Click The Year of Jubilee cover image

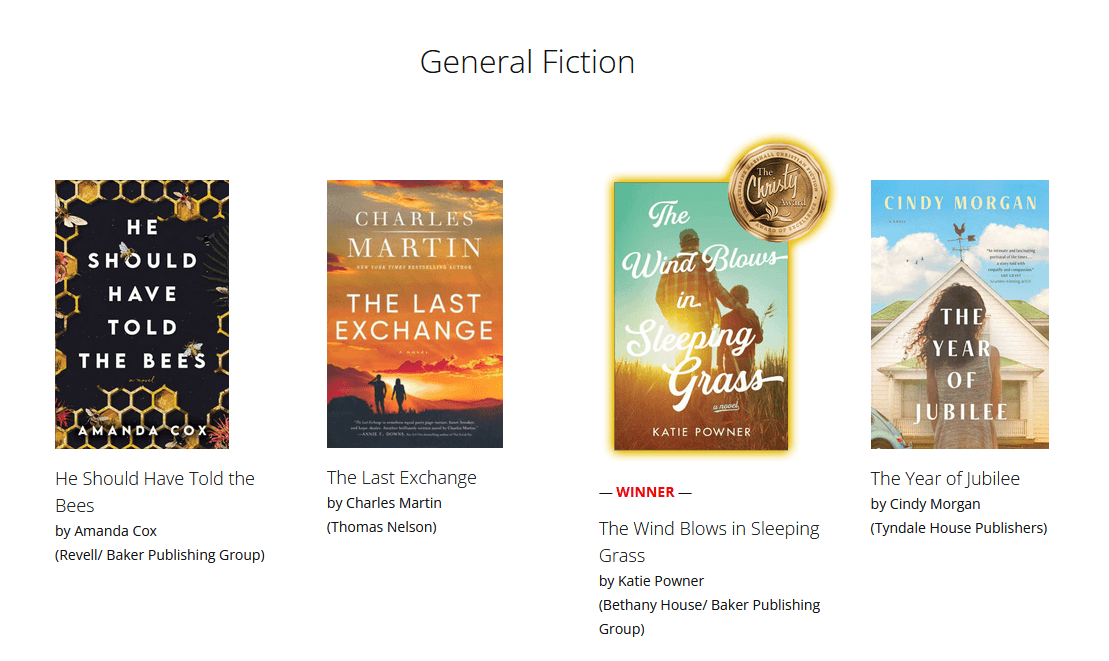coord(959,314)
